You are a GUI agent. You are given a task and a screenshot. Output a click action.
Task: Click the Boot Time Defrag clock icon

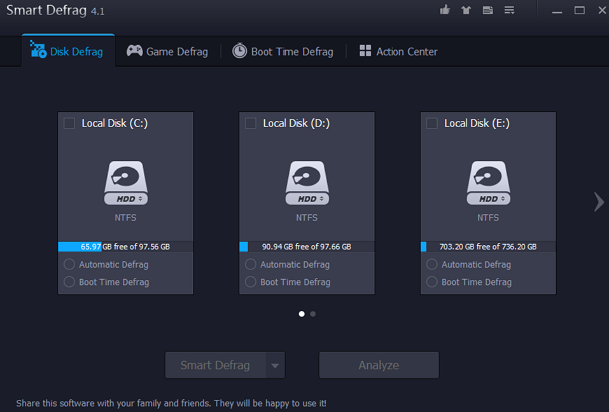coord(239,51)
